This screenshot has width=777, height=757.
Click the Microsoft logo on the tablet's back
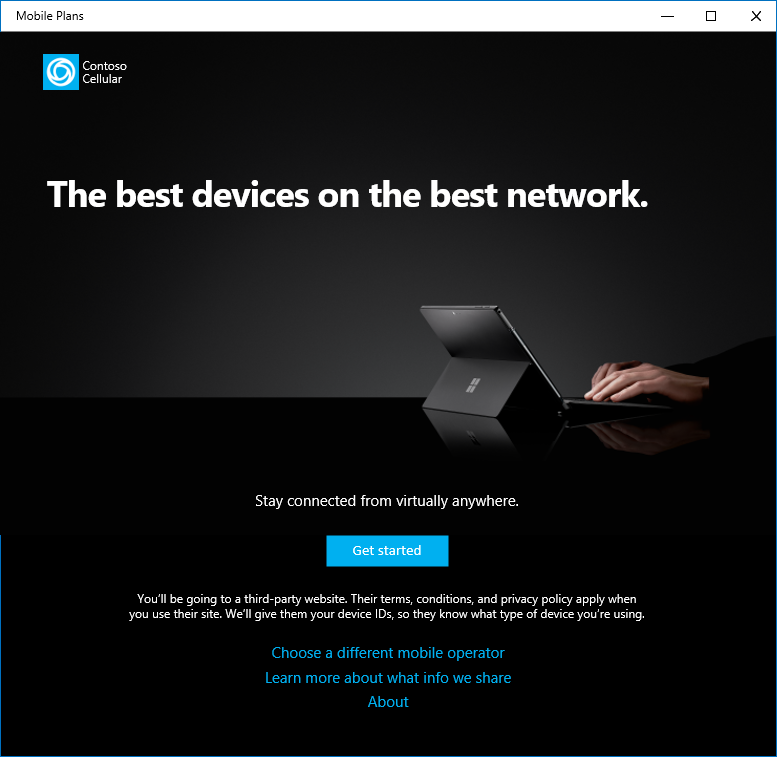click(x=473, y=385)
